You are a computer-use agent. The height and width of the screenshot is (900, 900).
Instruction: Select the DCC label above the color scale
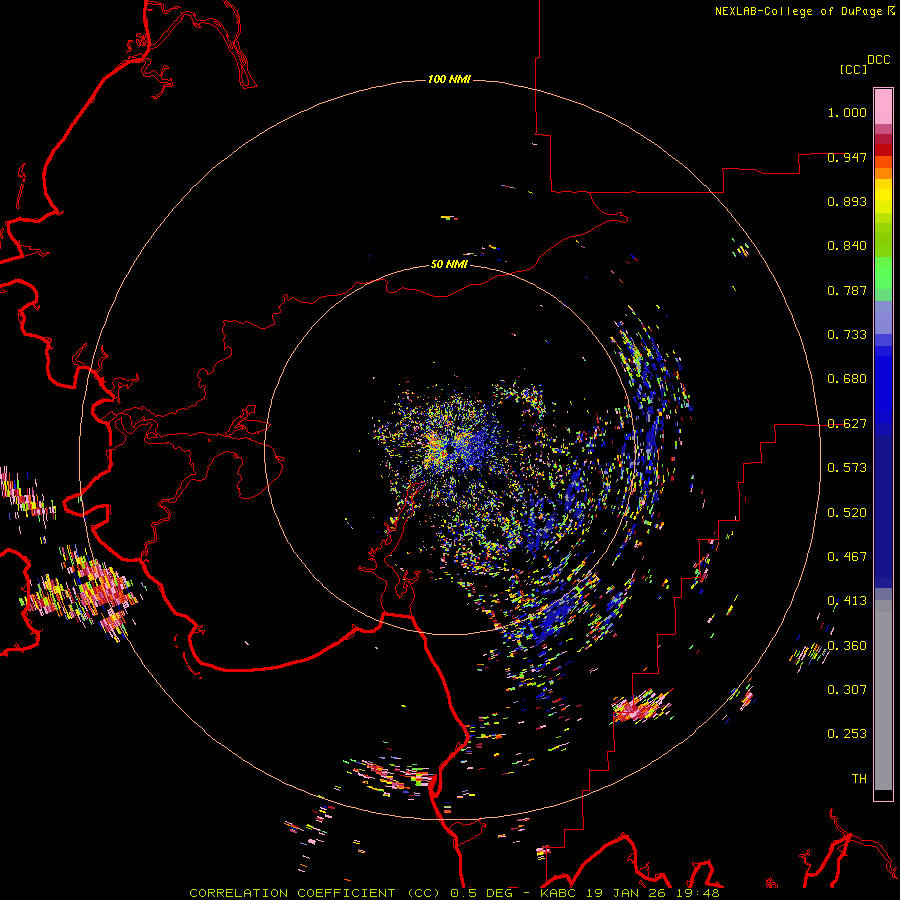(x=879, y=60)
